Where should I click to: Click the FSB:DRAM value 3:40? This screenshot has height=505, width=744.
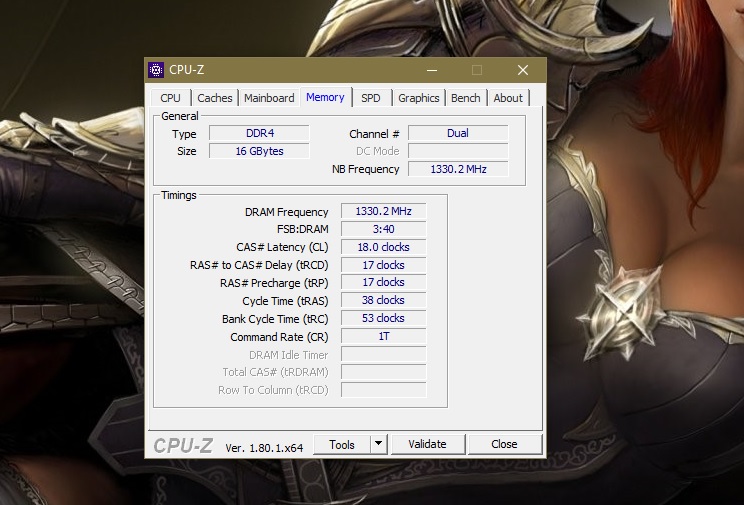point(383,229)
